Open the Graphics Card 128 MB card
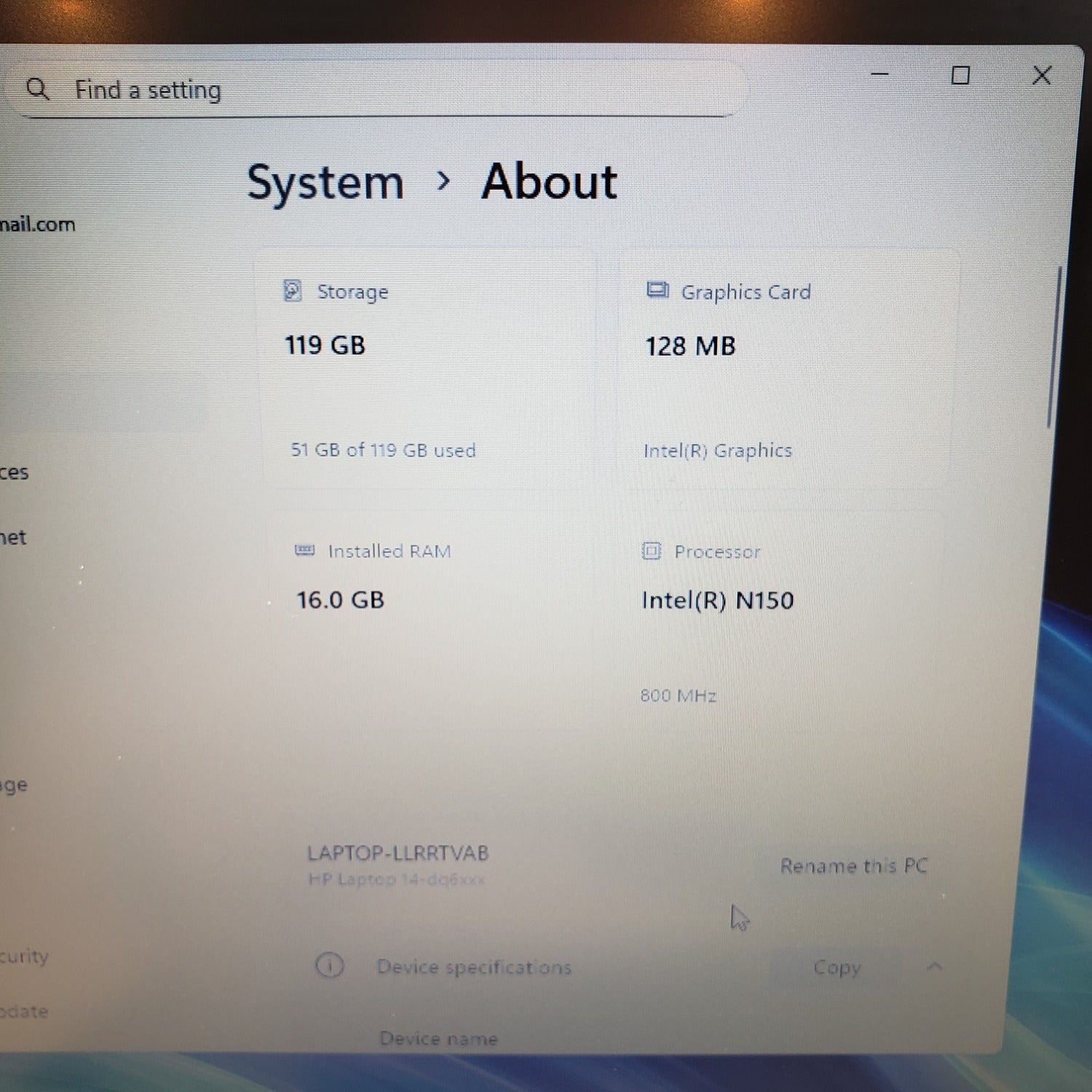The width and height of the screenshot is (1092, 1092). (788, 373)
